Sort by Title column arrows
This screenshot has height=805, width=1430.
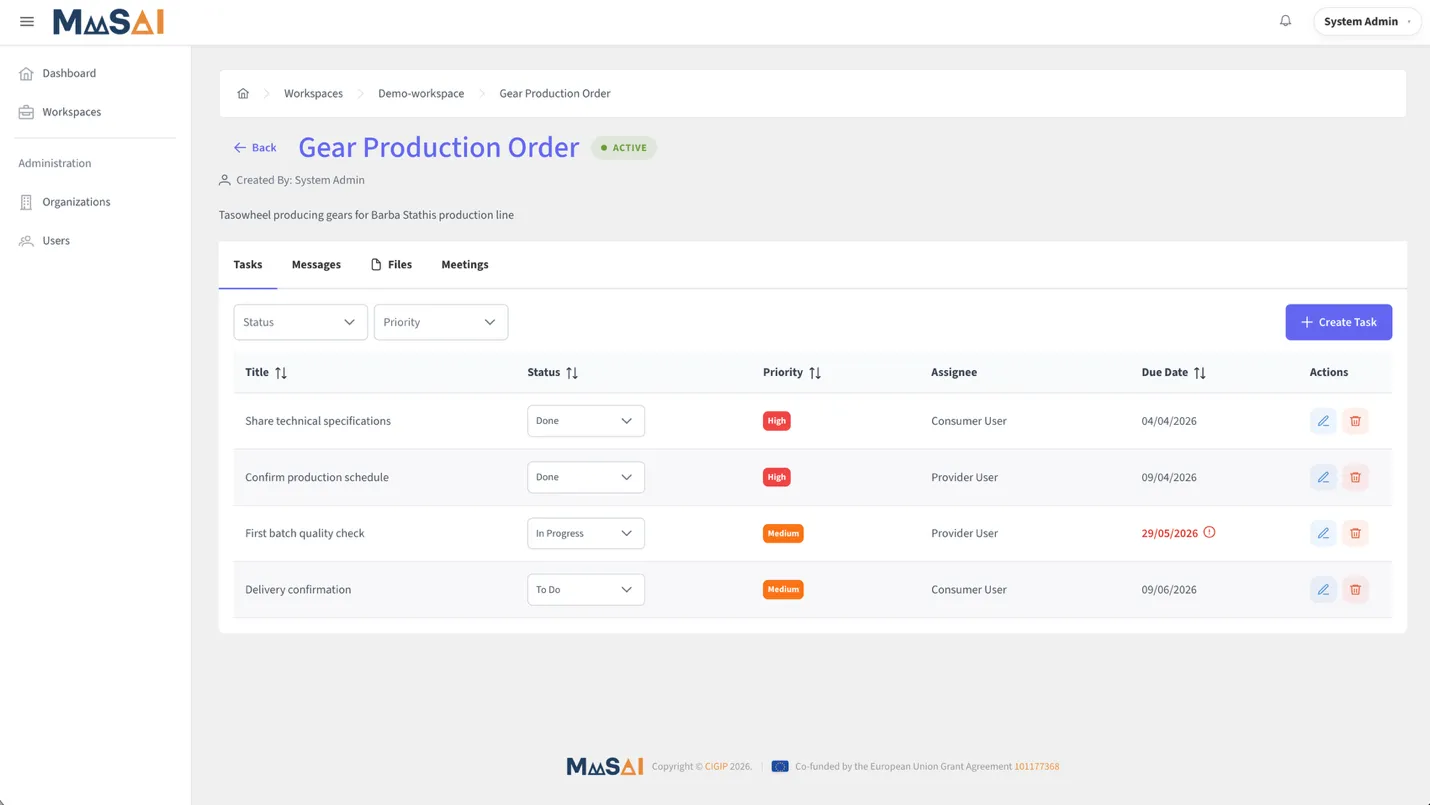[281, 373]
